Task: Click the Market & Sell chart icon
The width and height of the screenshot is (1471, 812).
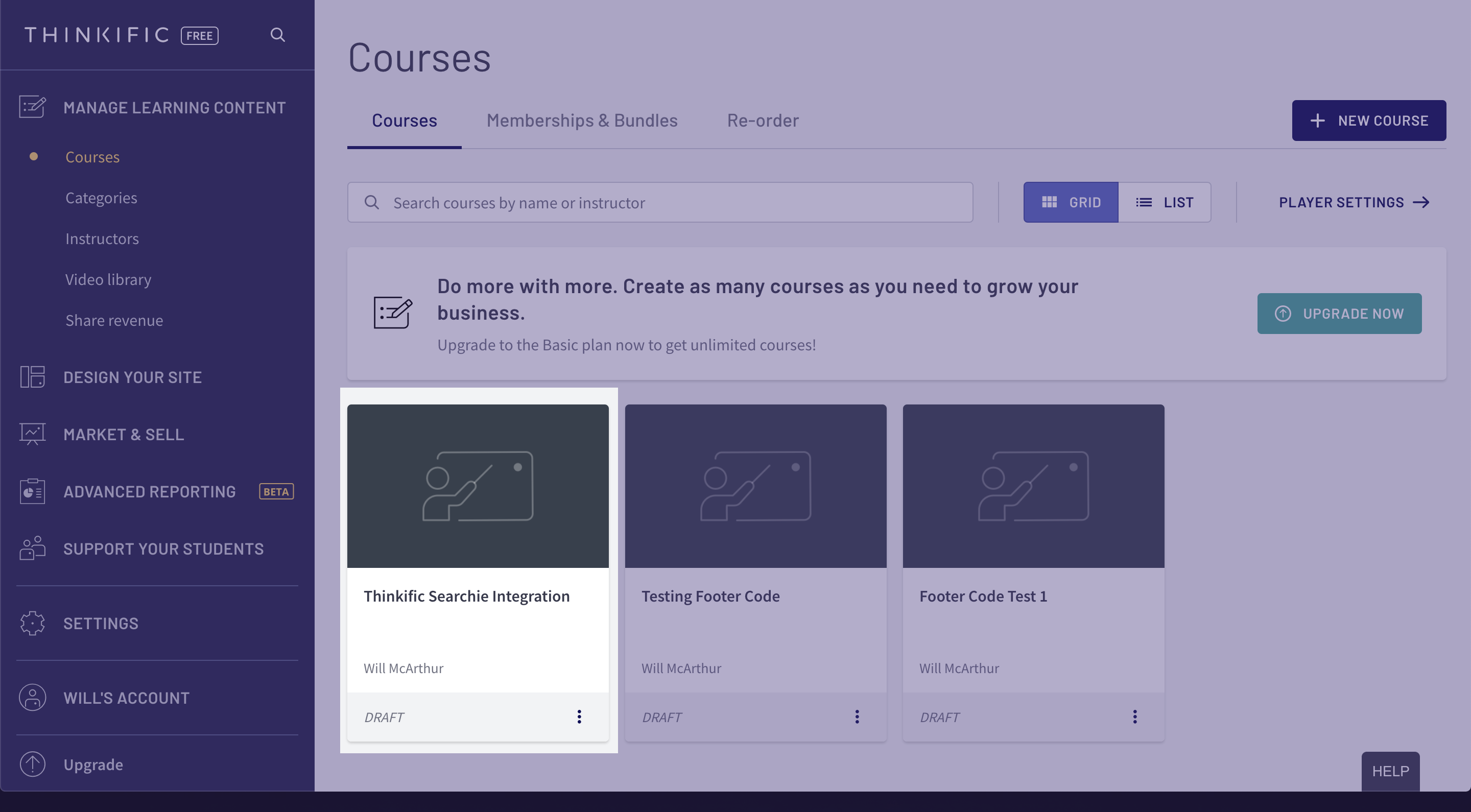Action: [32, 434]
